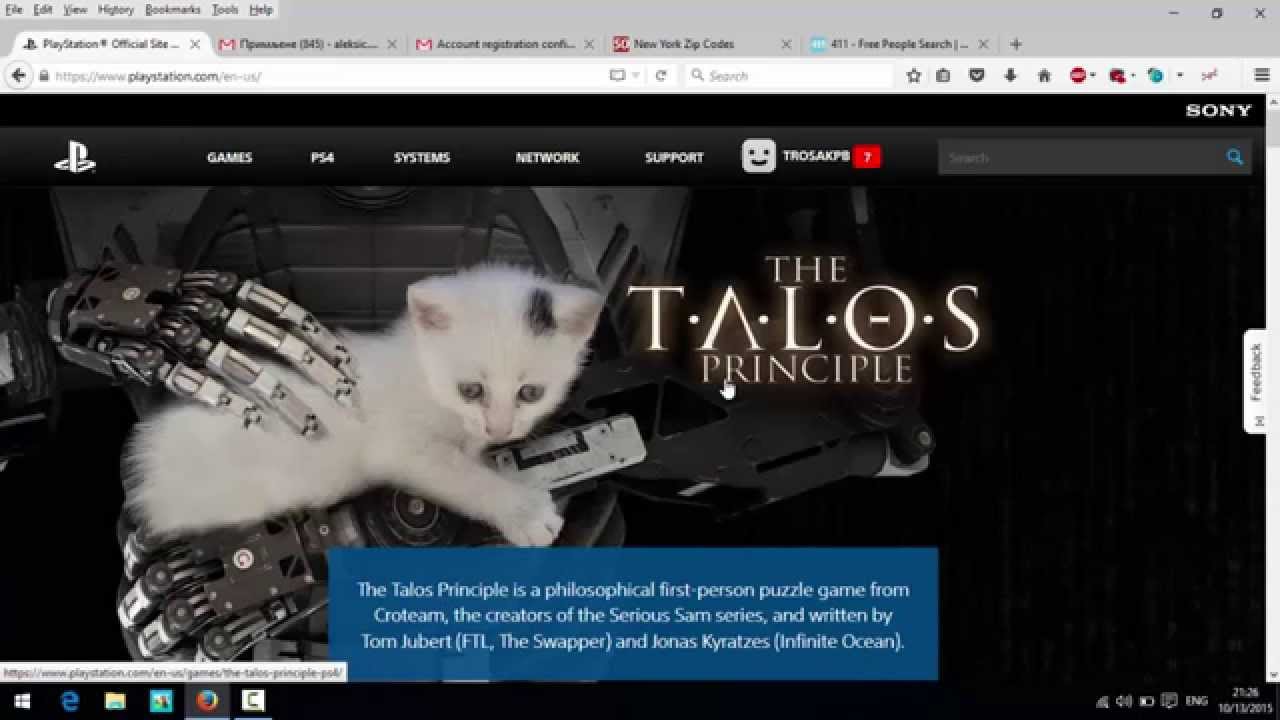
Task: Click the SONY logo link
Action: [x=1219, y=111]
